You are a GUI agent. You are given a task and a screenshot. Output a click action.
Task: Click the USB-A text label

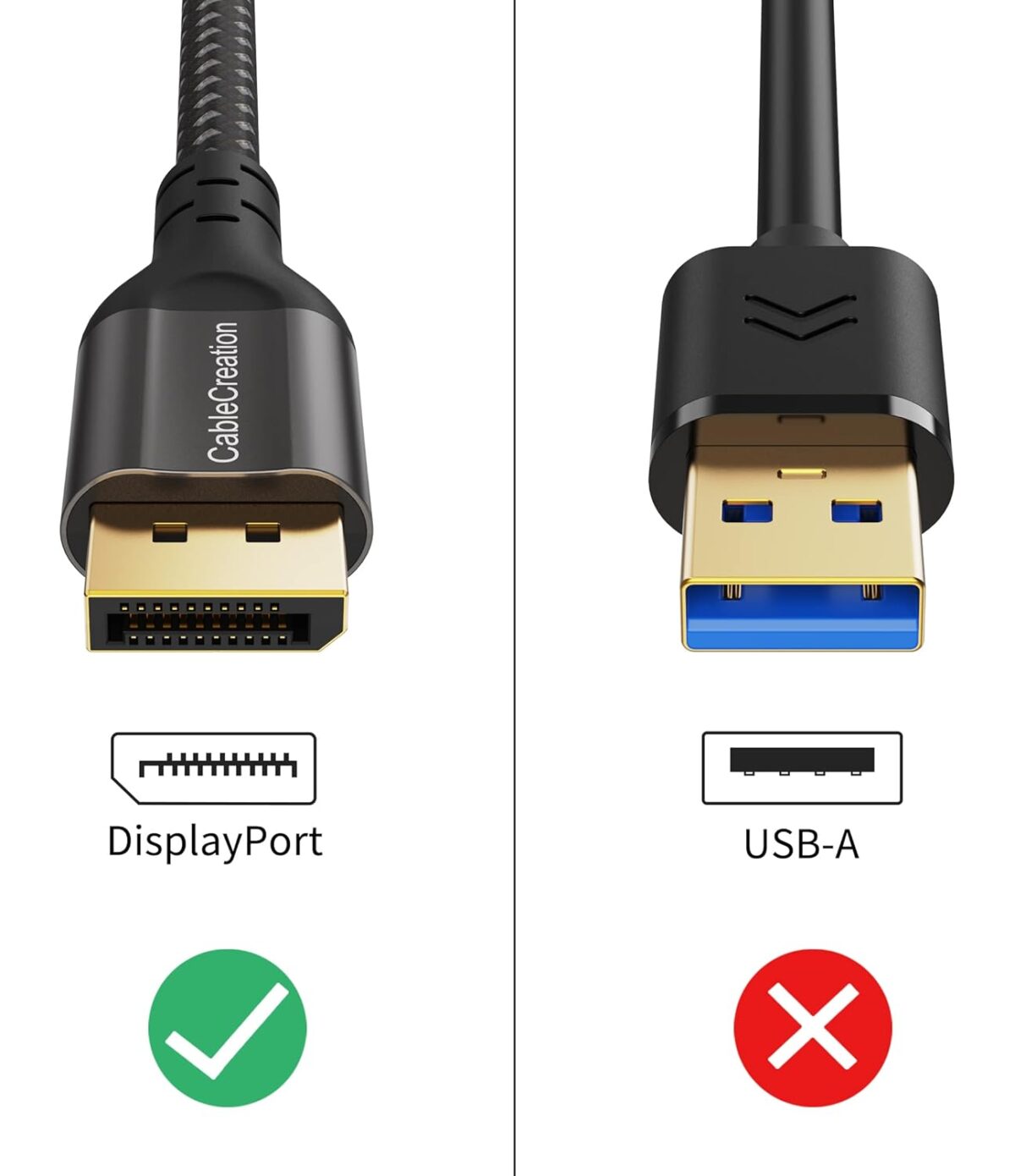801,844
